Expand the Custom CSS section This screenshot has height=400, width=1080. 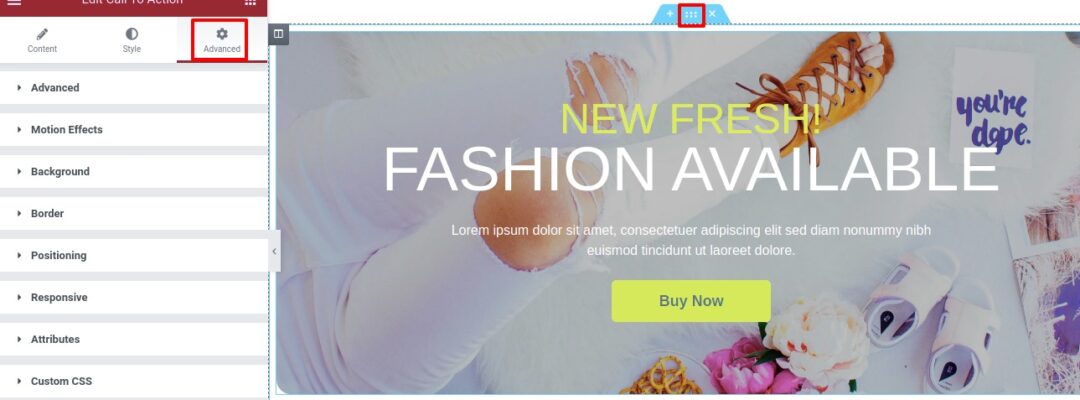pyautogui.click(x=134, y=381)
